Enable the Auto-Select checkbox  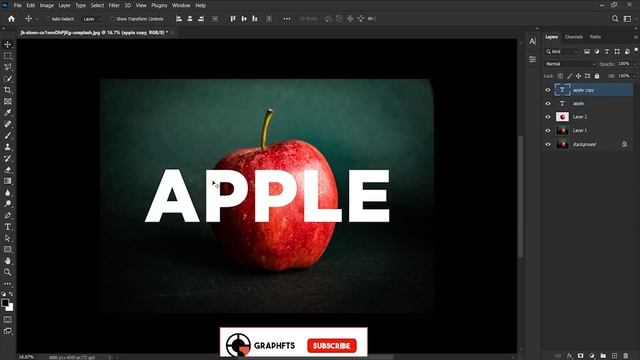tap(48, 19)
